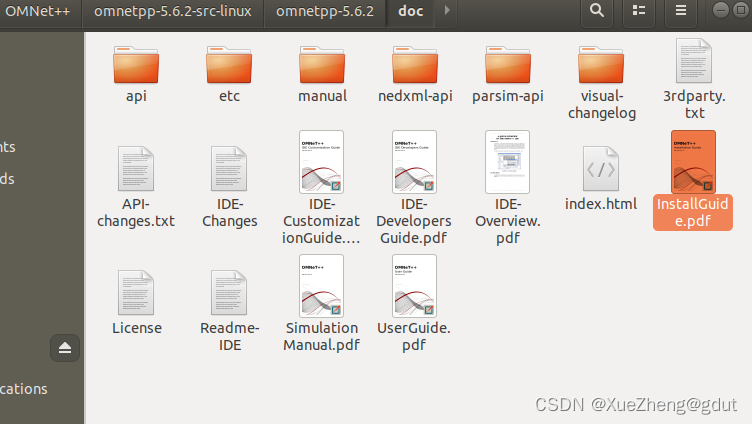Image resolution: width=752 pixels, height=424 pixels.
Task: Select the IDE-Overview.pdf thumbnail
Action: pos(507,162)
